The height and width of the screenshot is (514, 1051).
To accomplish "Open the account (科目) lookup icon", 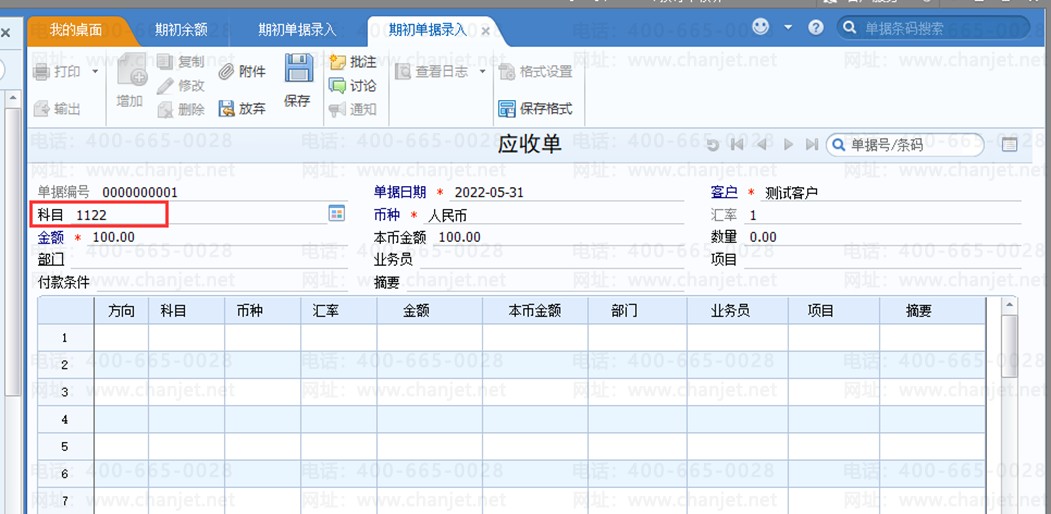I will point(337,213).
